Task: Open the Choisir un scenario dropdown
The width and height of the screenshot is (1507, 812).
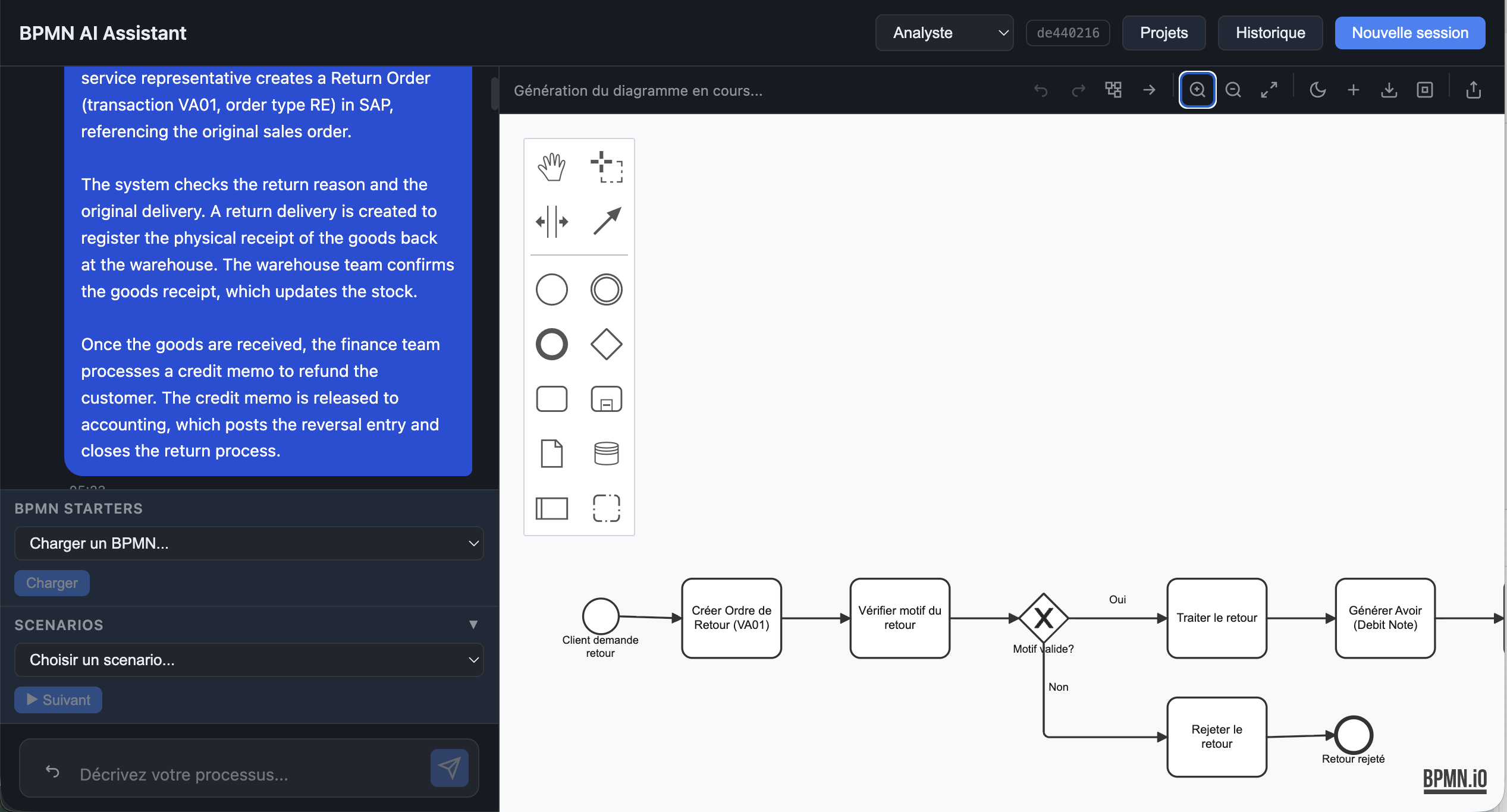Action: pyautogui.click(x=249, y=659)
